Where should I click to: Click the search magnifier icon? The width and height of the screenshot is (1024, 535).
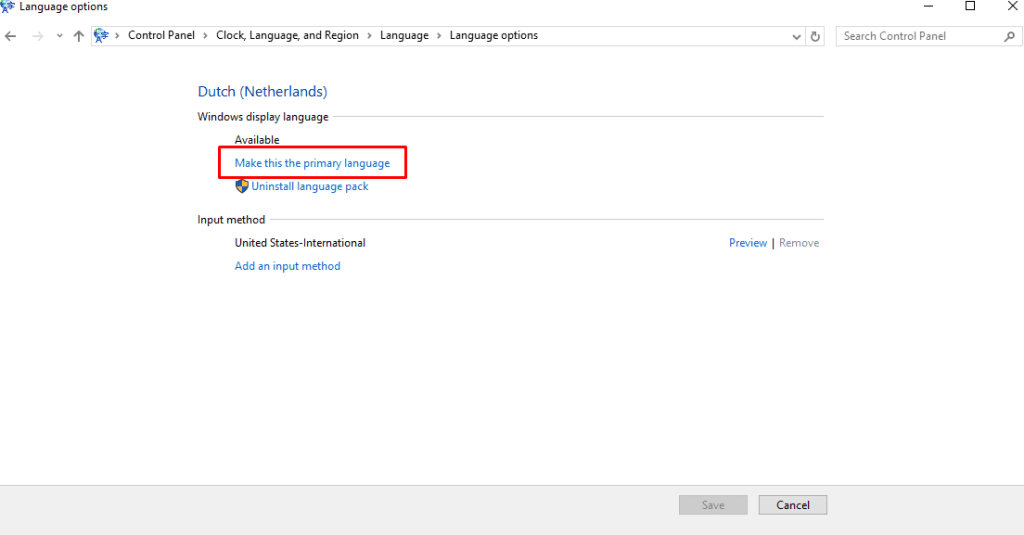click(1010, 37)
